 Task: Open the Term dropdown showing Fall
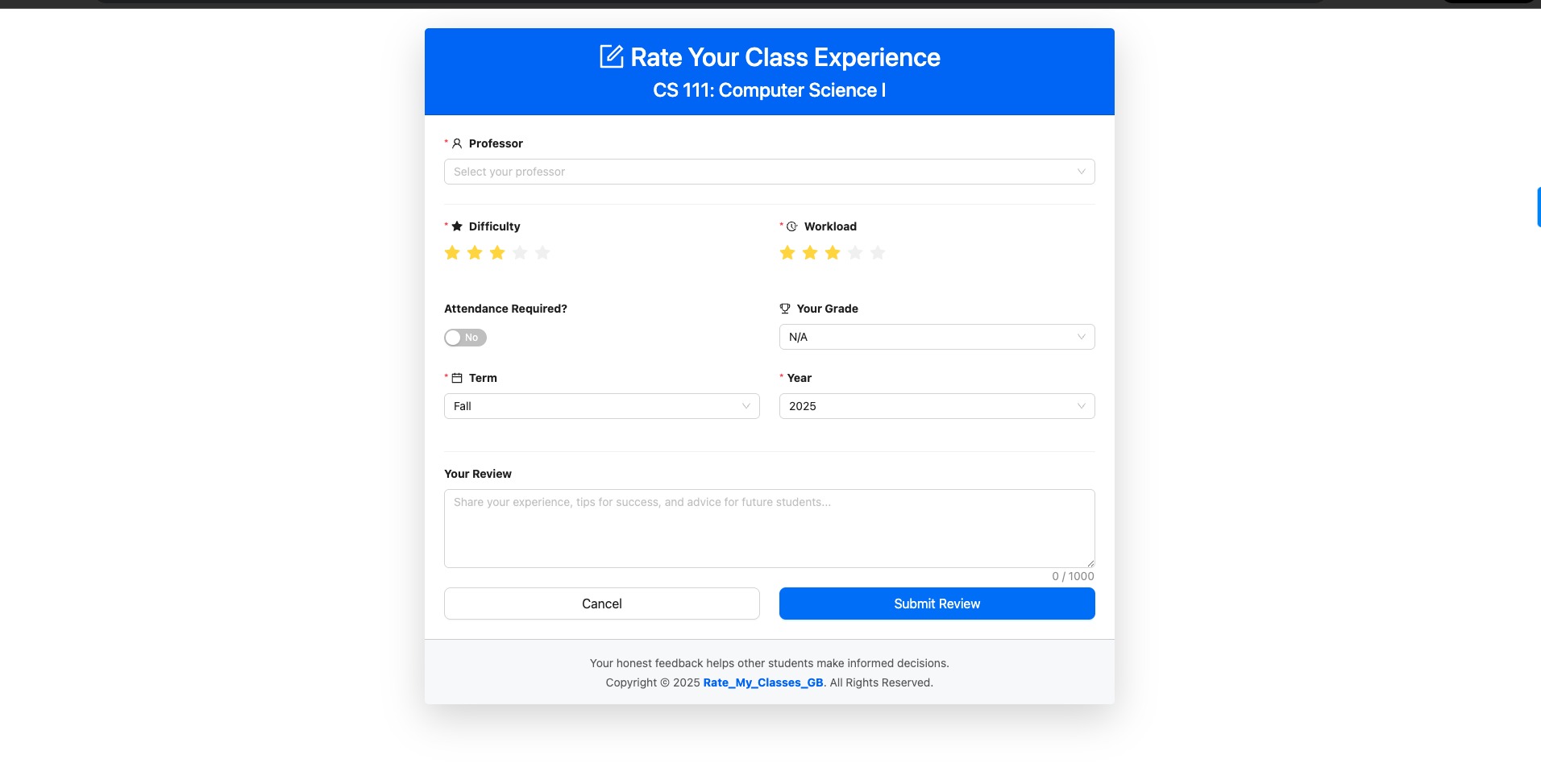click(601, 405)
